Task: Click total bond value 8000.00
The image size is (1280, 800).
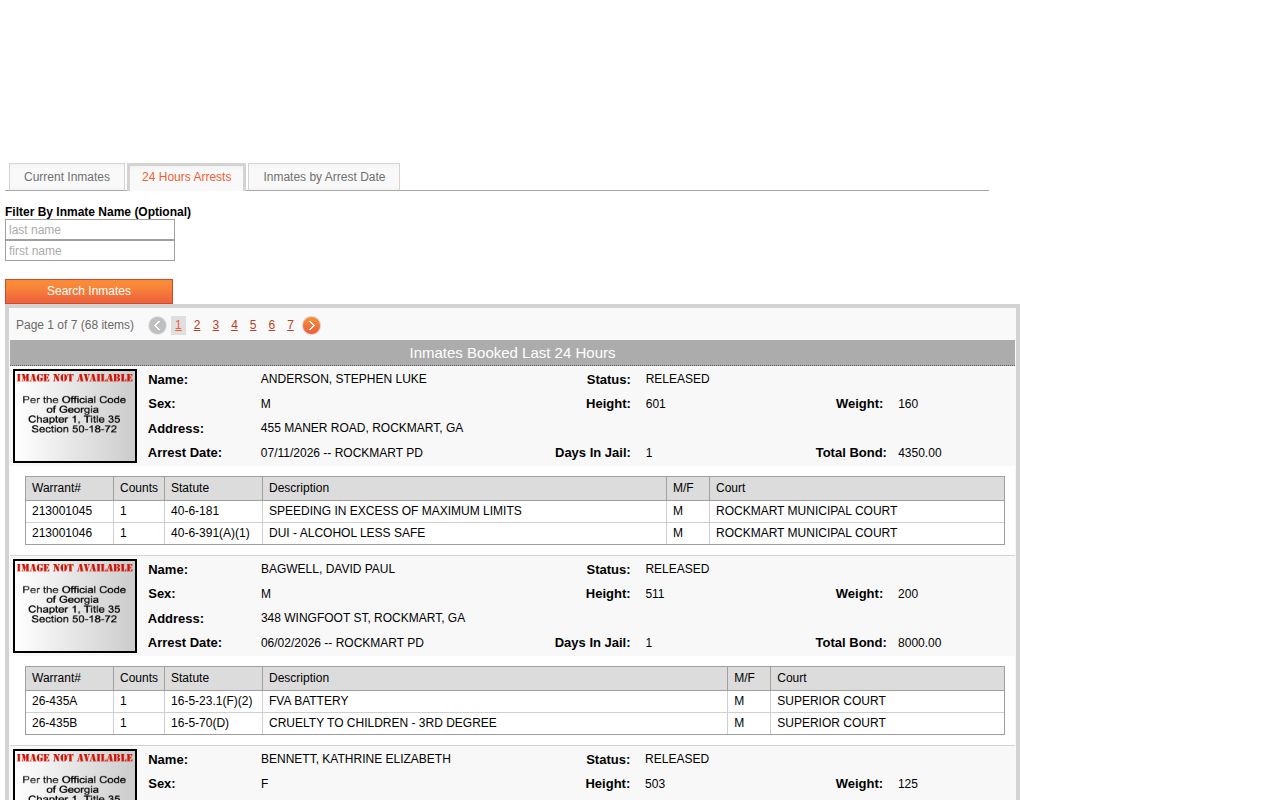Action: pos(920,643)
